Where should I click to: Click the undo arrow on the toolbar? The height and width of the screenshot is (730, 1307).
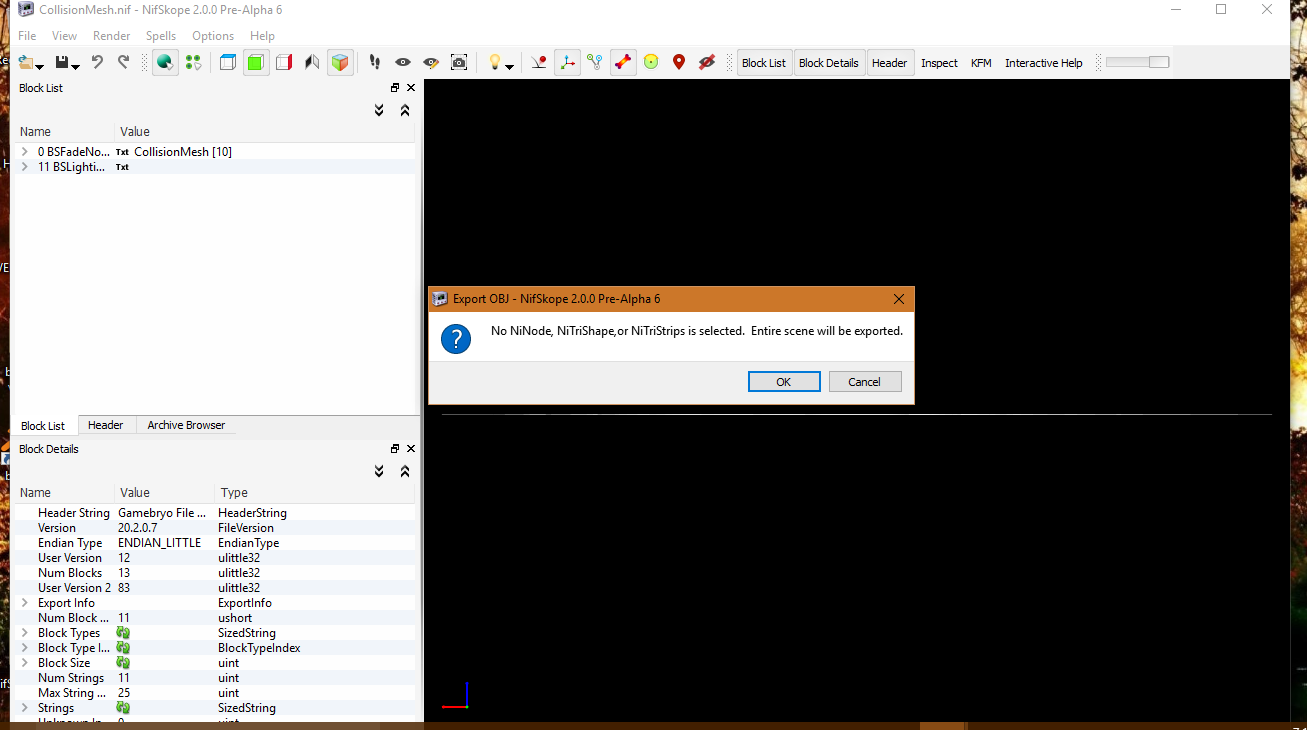click(x=96, y=62)
